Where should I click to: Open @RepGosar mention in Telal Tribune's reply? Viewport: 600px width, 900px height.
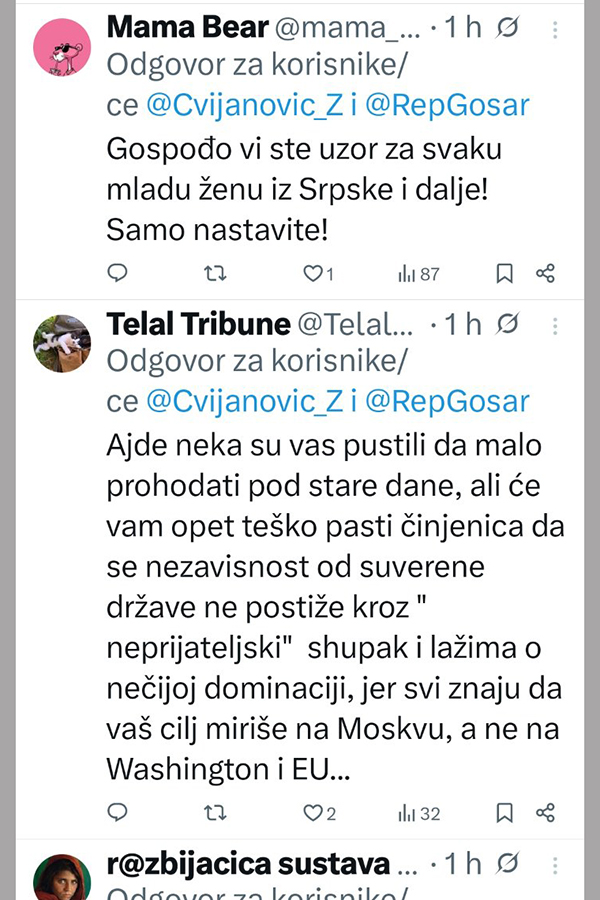point(447,401)
